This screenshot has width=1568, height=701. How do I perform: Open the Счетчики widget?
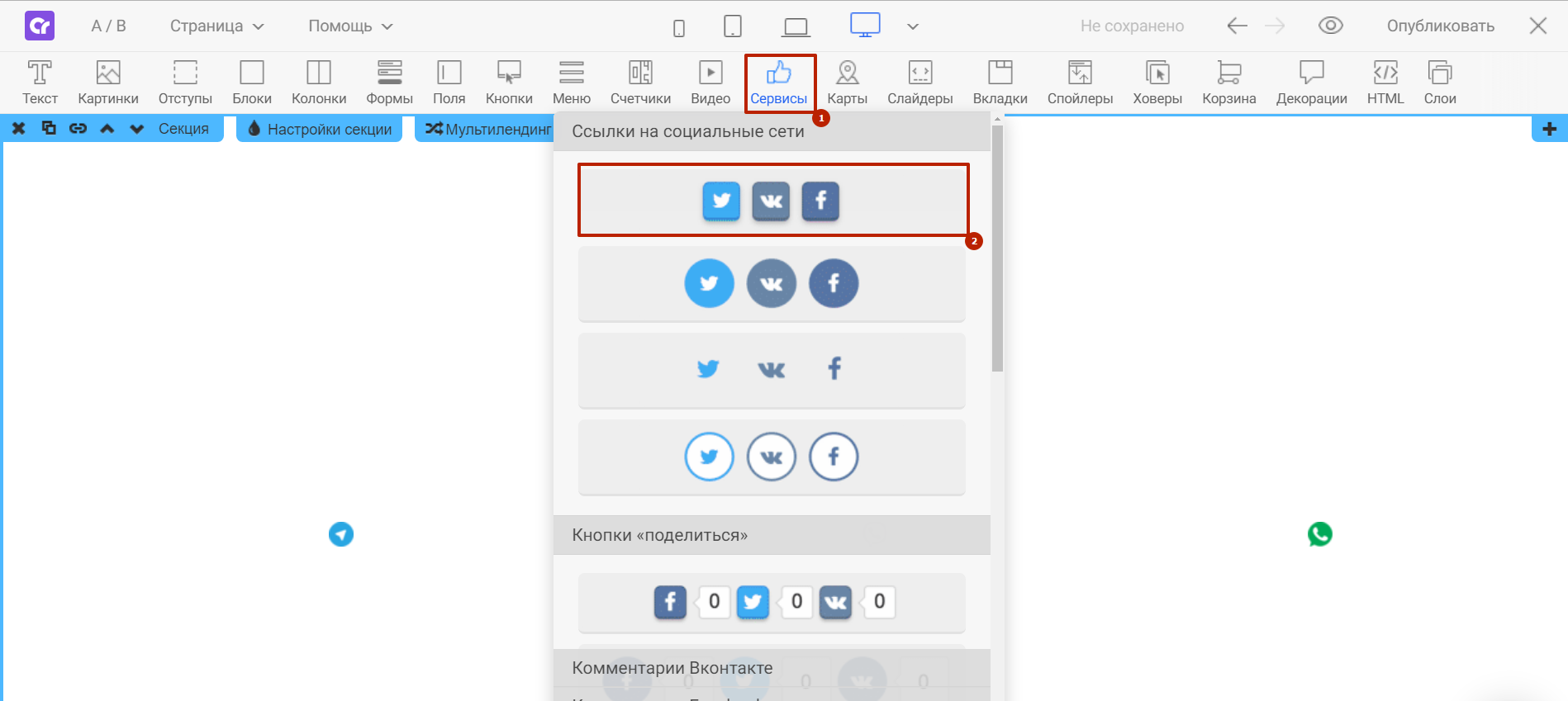pos(640,83)
